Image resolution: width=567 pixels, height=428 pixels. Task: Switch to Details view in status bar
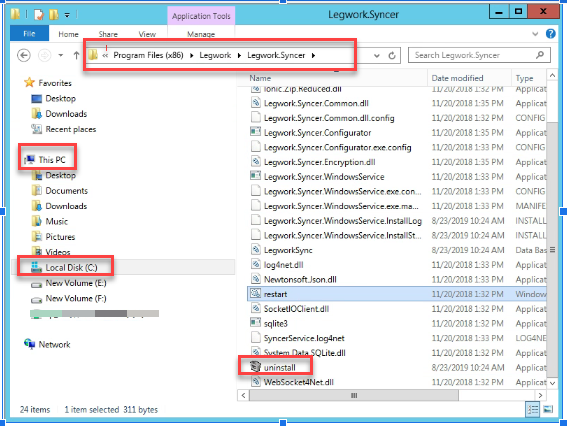pyautogui.click(x=533, y=410)
